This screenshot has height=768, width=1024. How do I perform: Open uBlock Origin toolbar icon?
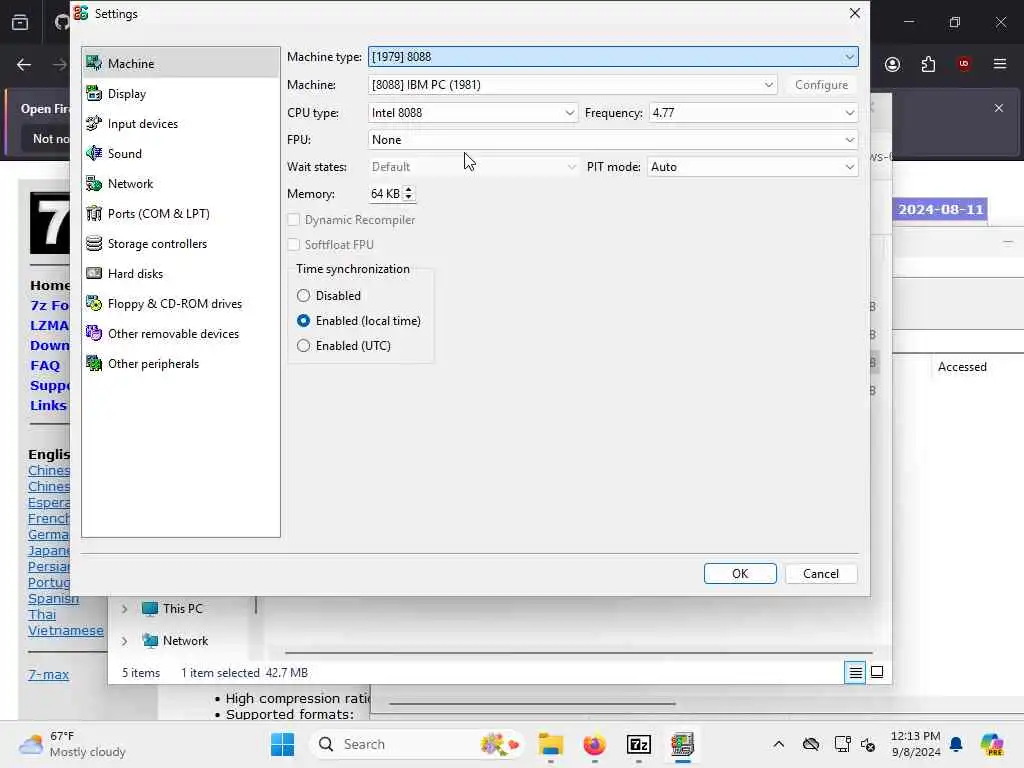(x=964, y=64)
